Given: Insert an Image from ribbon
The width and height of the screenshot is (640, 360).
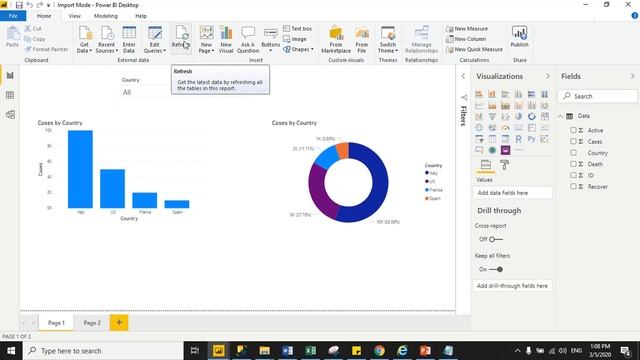Looking at the screenshot, I should pyautogui.click(x=295, y=39).
